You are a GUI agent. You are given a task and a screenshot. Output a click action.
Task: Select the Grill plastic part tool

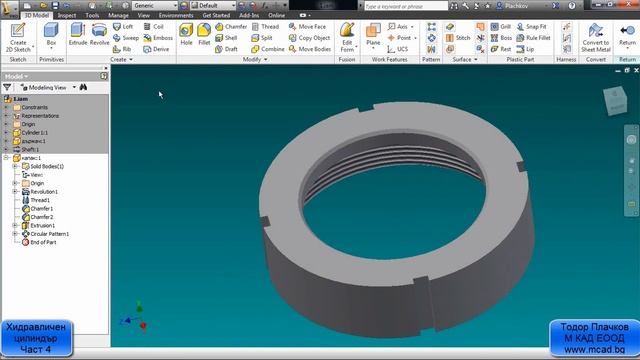(x=501, y=27)
